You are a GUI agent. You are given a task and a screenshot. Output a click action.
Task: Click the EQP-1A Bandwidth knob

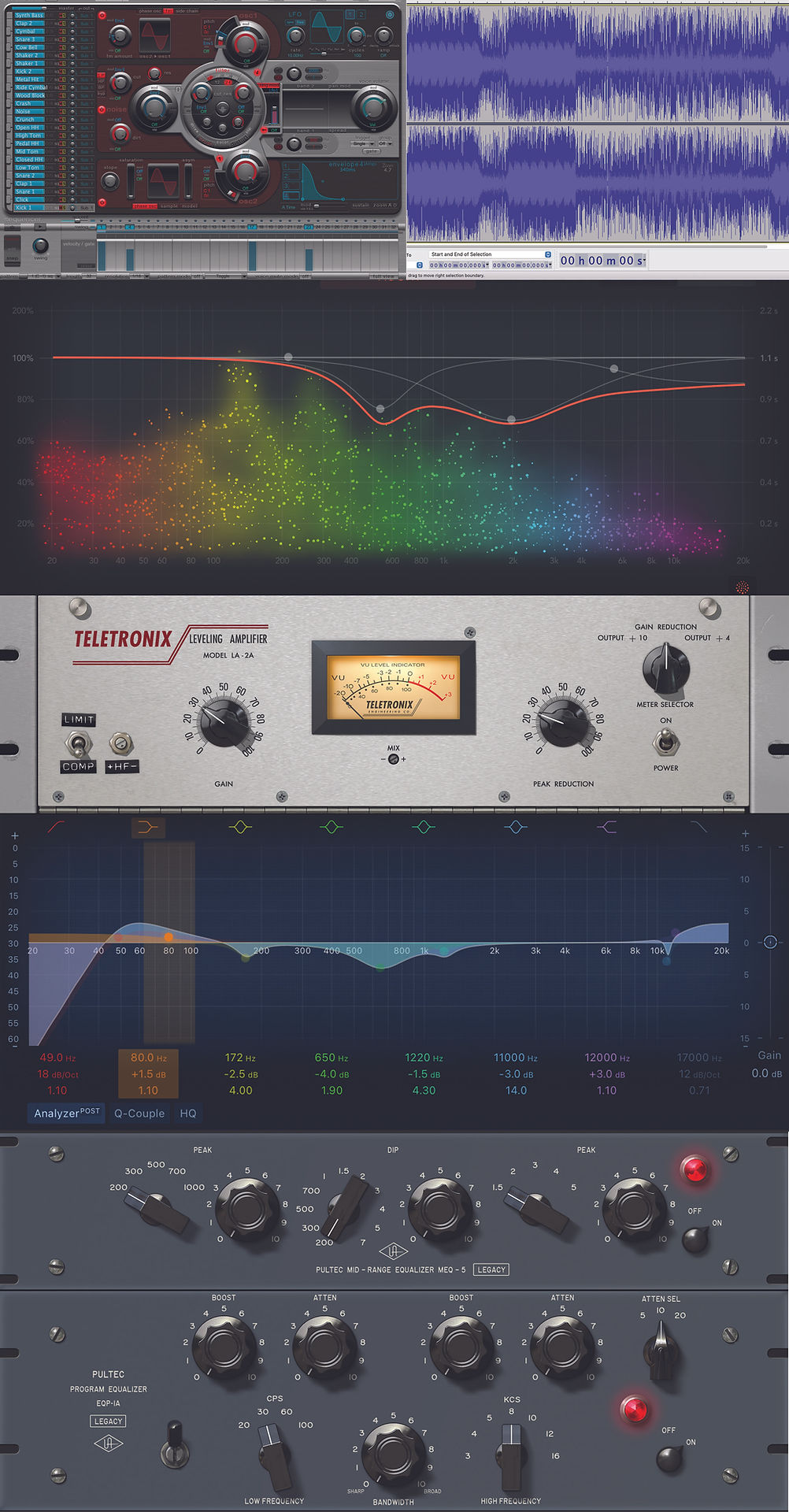tap(392, 1453)
